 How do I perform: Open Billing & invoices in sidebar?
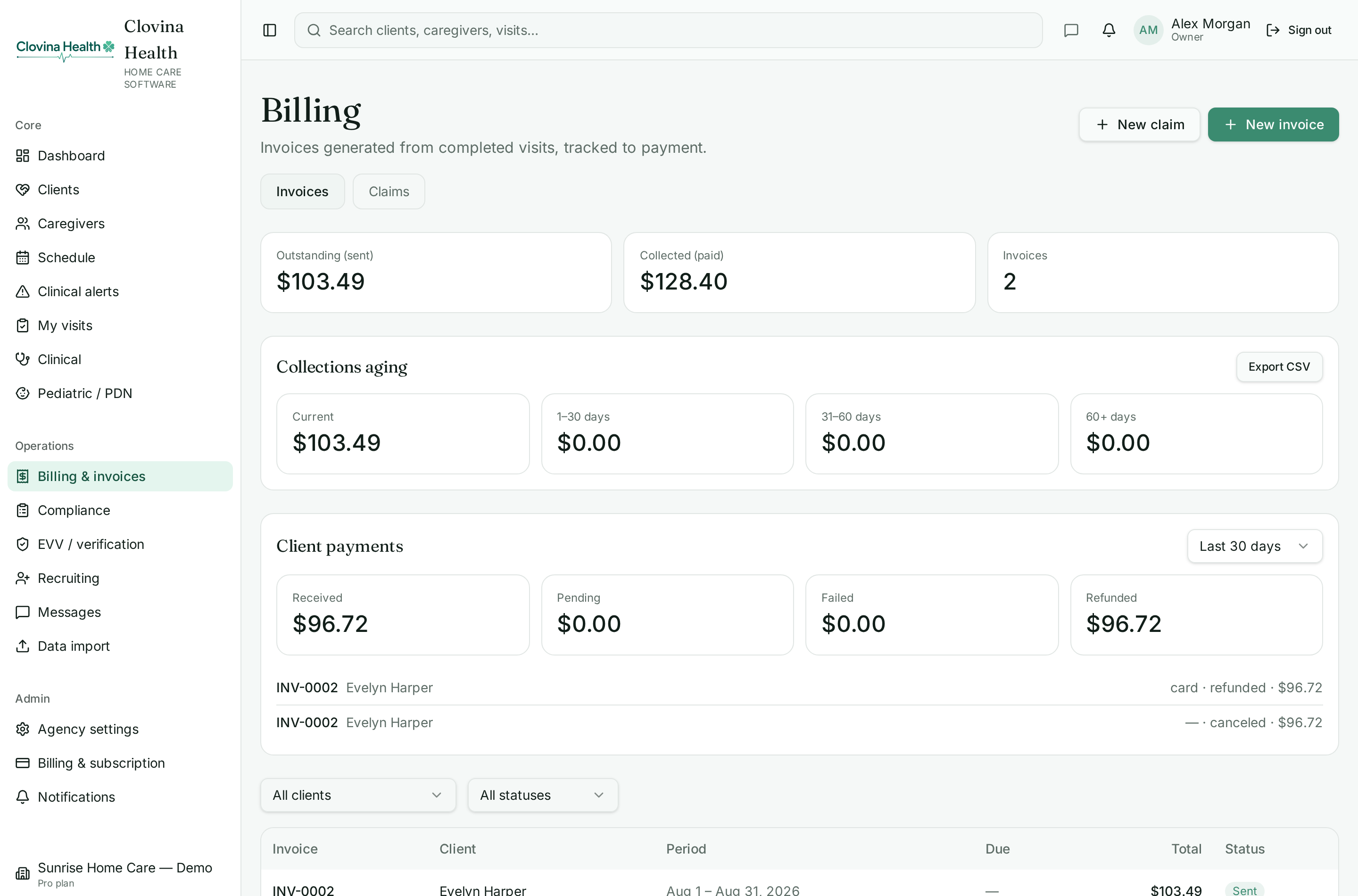(120, 476)
